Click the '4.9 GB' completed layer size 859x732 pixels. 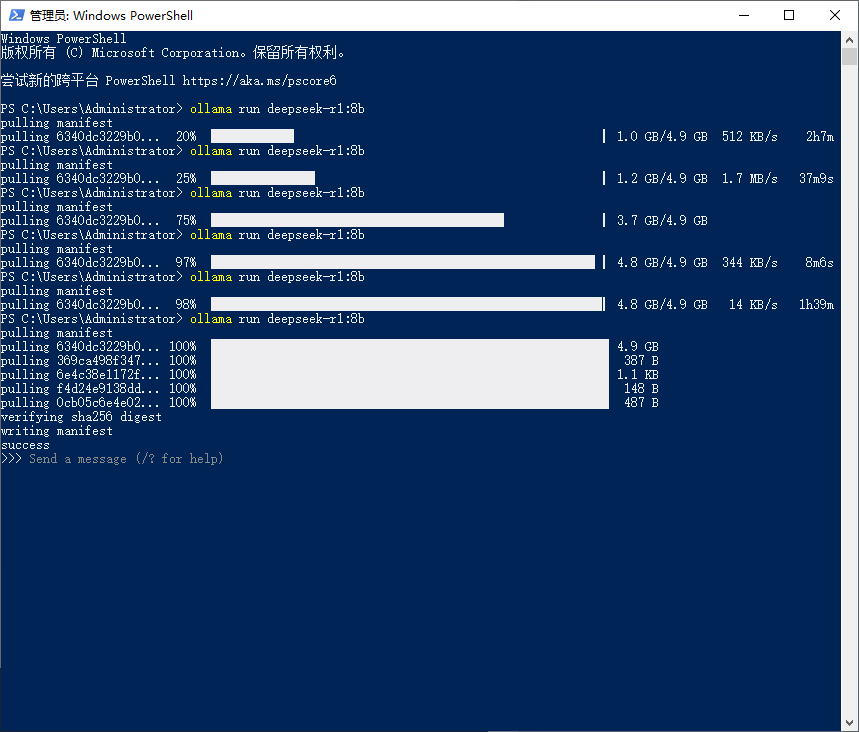[637, 346]
